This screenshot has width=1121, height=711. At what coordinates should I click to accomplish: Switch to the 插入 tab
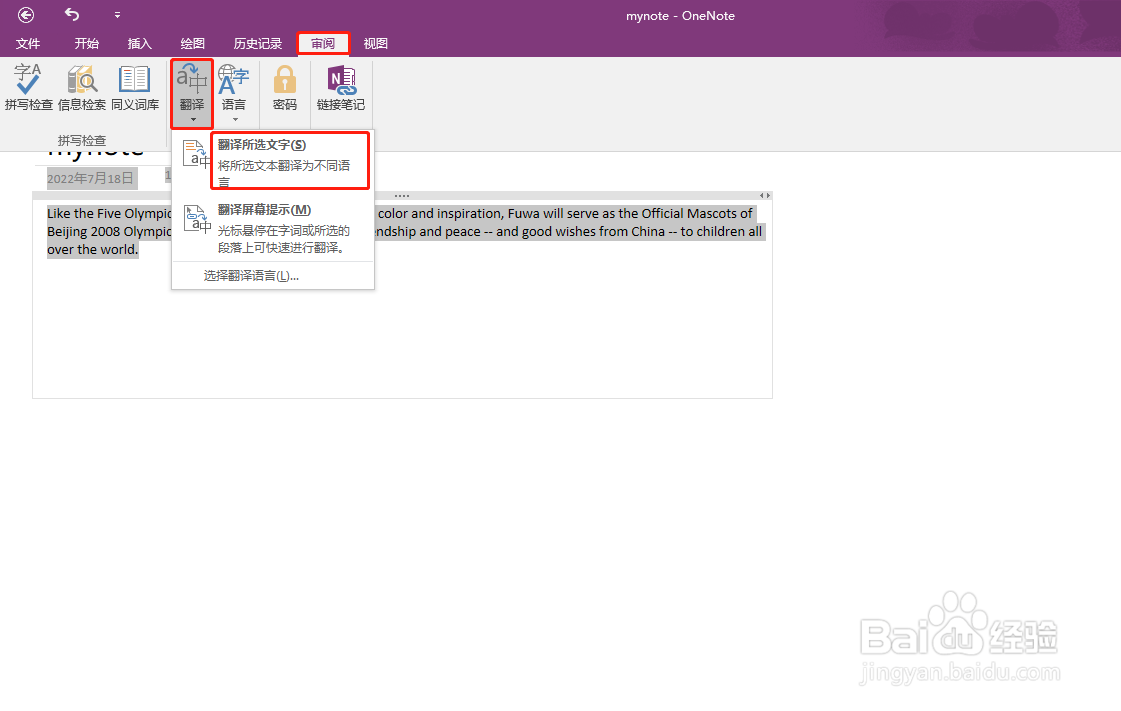click(139, 44)
